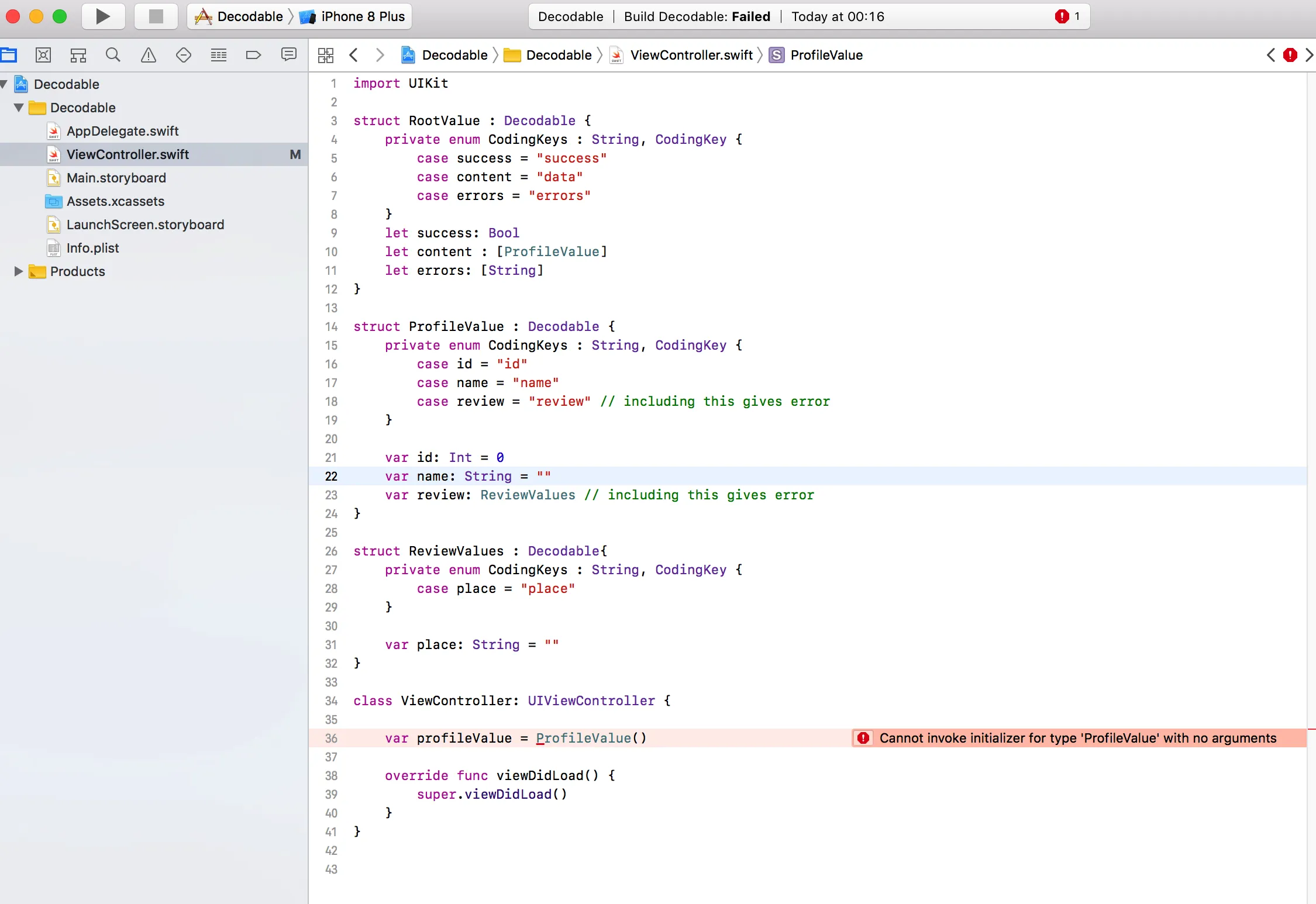1316x904 pixels.
Task: Open the Issue navigator warning icon
Action: [149, 55]
